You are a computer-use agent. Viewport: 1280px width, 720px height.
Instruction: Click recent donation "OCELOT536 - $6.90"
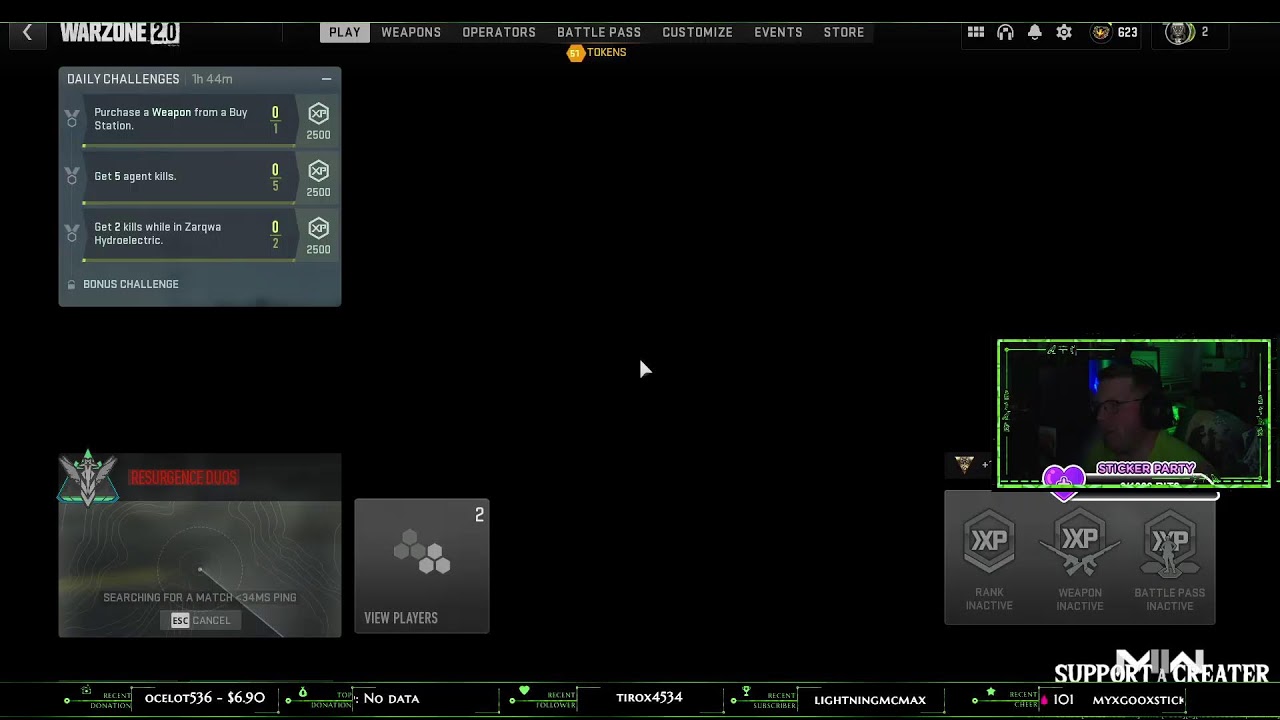point(205,698)
